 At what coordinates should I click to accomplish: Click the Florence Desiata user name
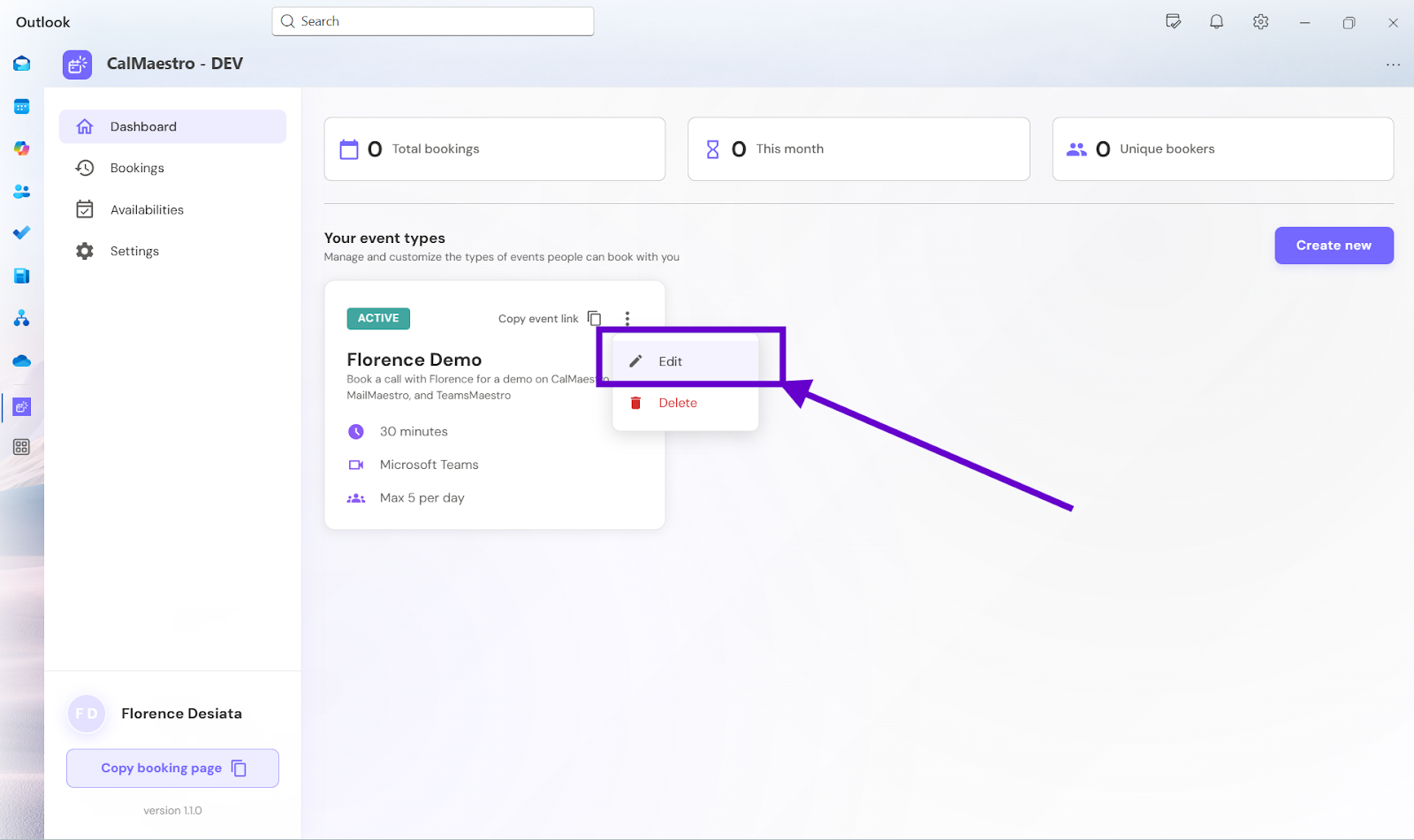click(182, 714)
